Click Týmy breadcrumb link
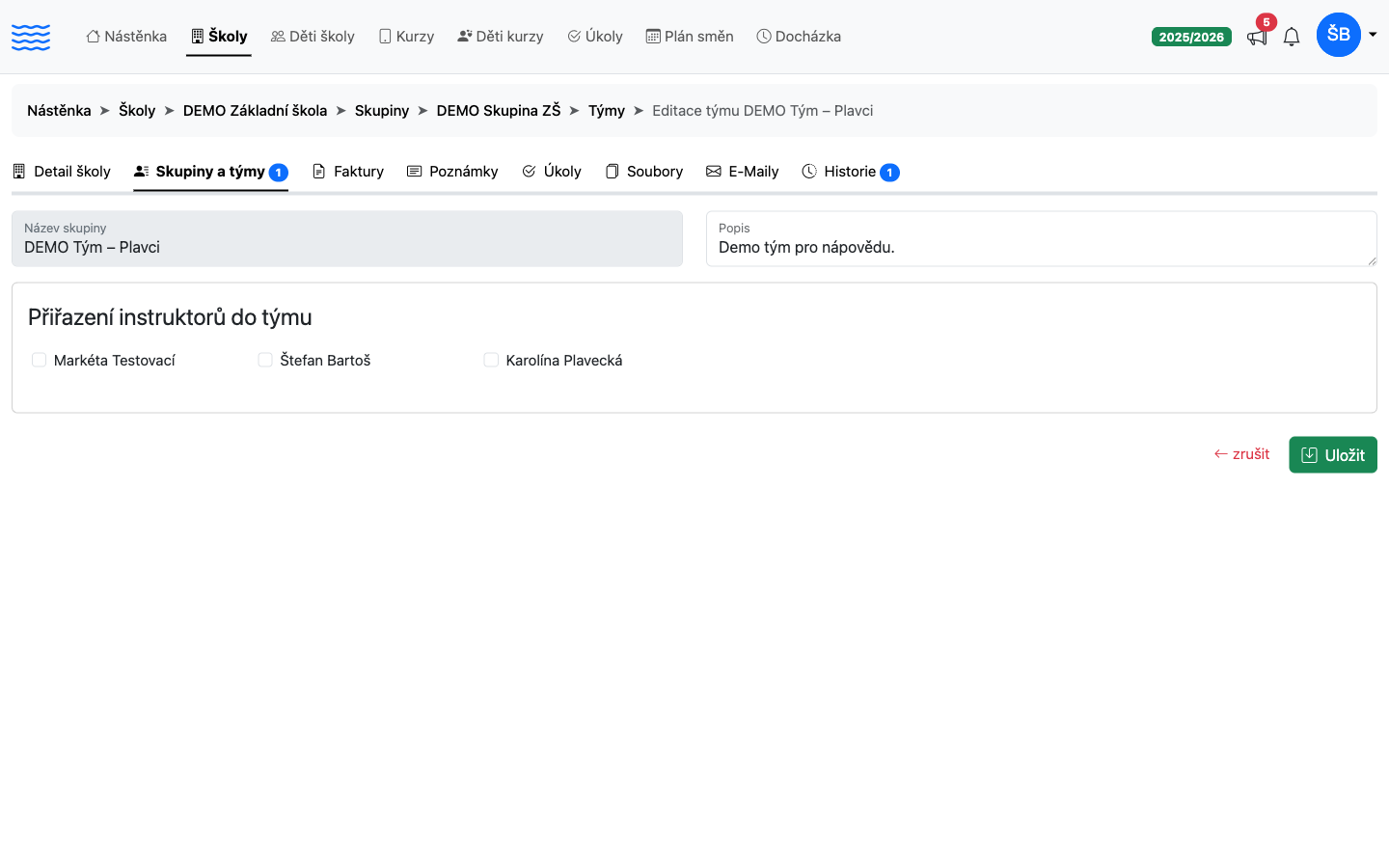 (x=607, y=111)
